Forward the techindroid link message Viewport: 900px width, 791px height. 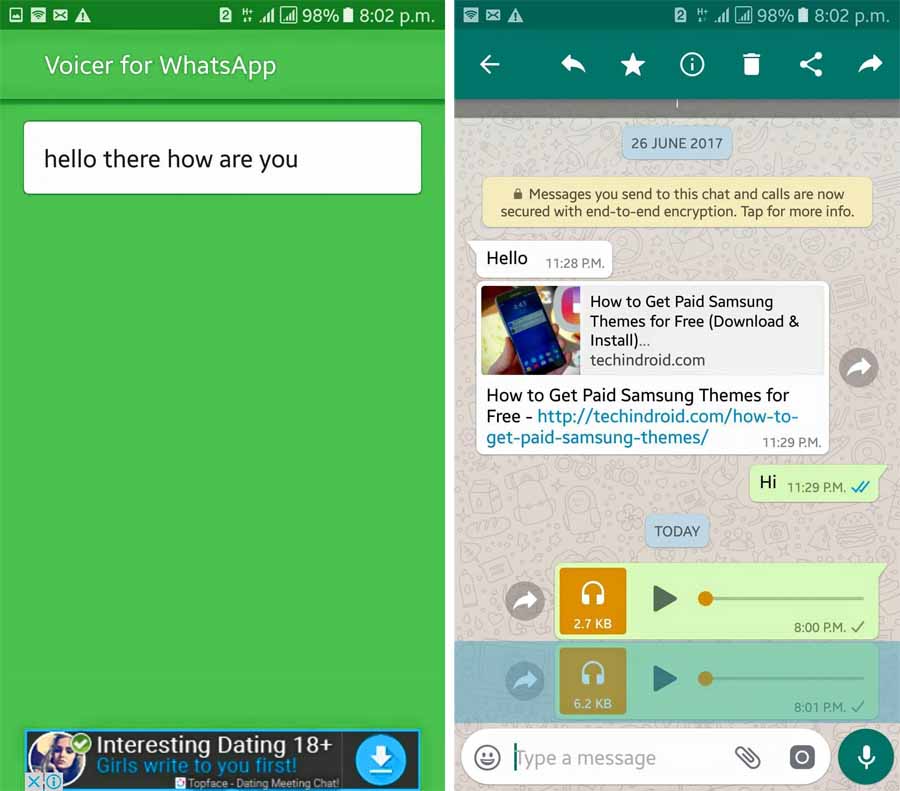859,367
